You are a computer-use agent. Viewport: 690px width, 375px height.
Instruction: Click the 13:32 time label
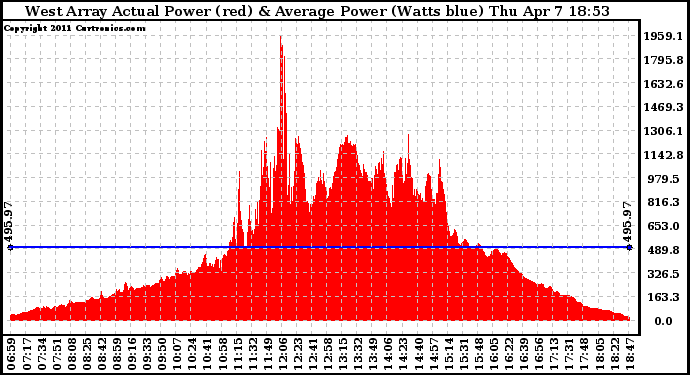[358, 354]
